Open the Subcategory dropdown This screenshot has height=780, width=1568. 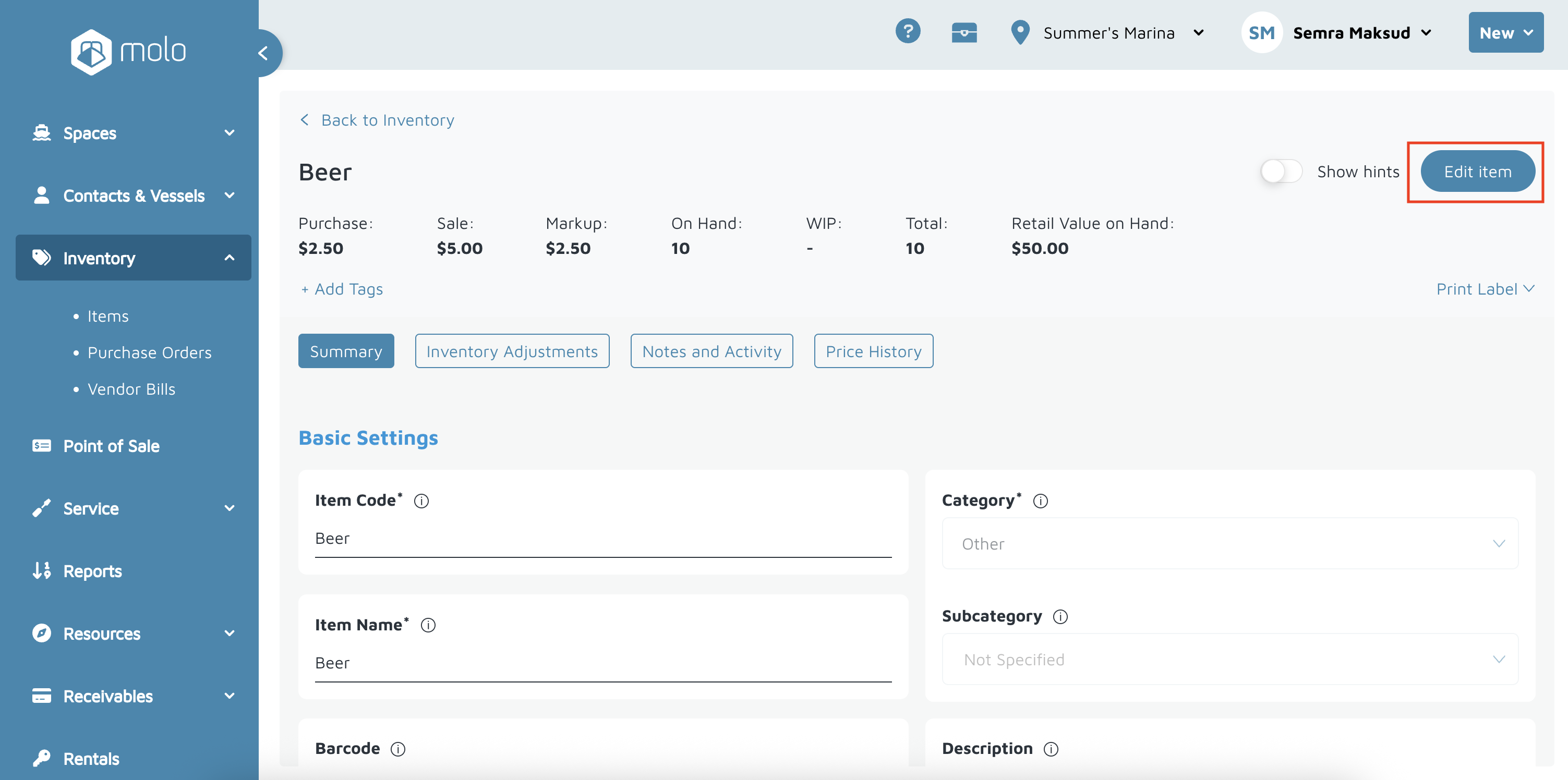coord(1229,659)
